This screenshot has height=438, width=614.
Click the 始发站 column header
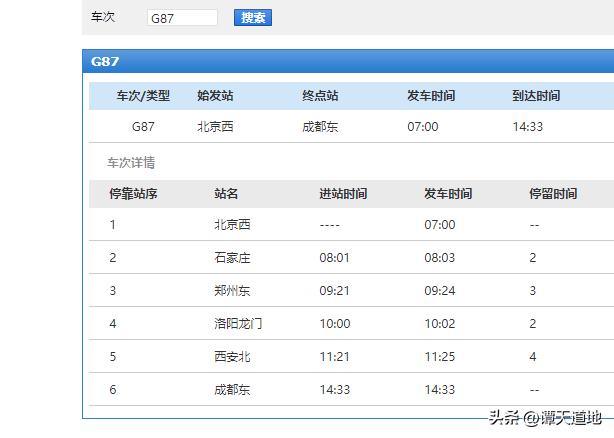tap(215, 96)
